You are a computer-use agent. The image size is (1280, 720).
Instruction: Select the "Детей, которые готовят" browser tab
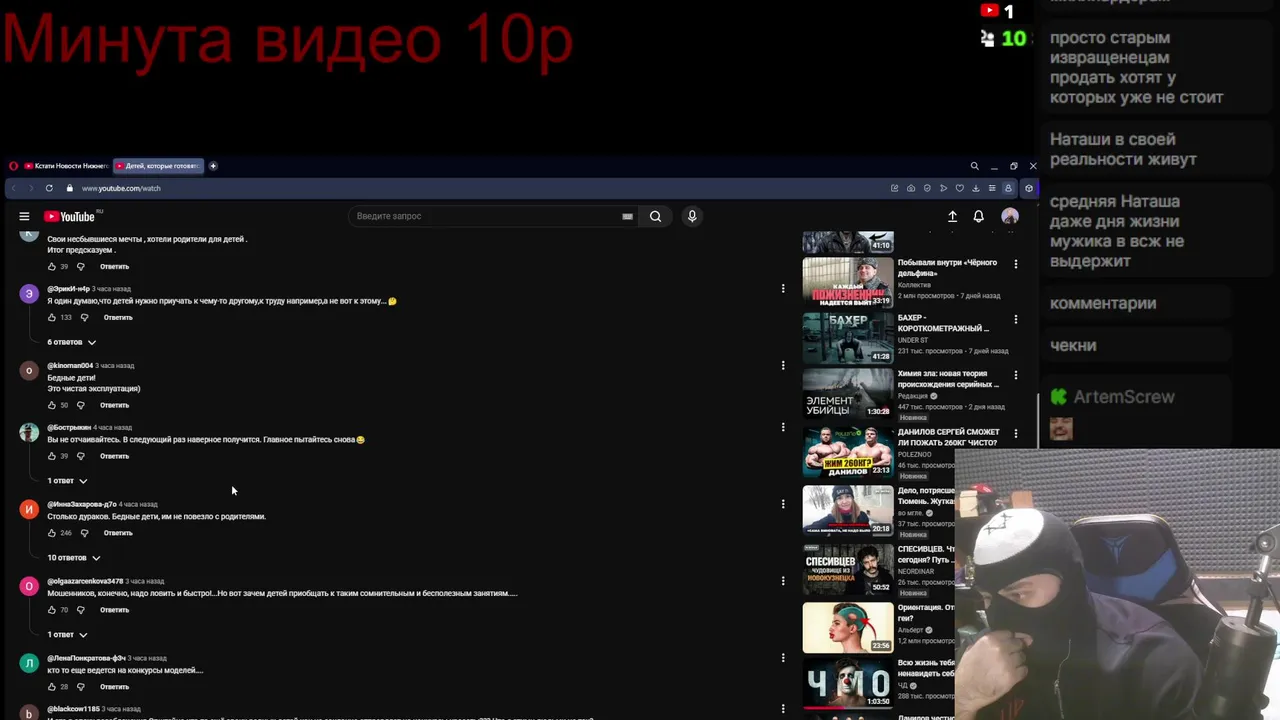click(x=158, y=166)
